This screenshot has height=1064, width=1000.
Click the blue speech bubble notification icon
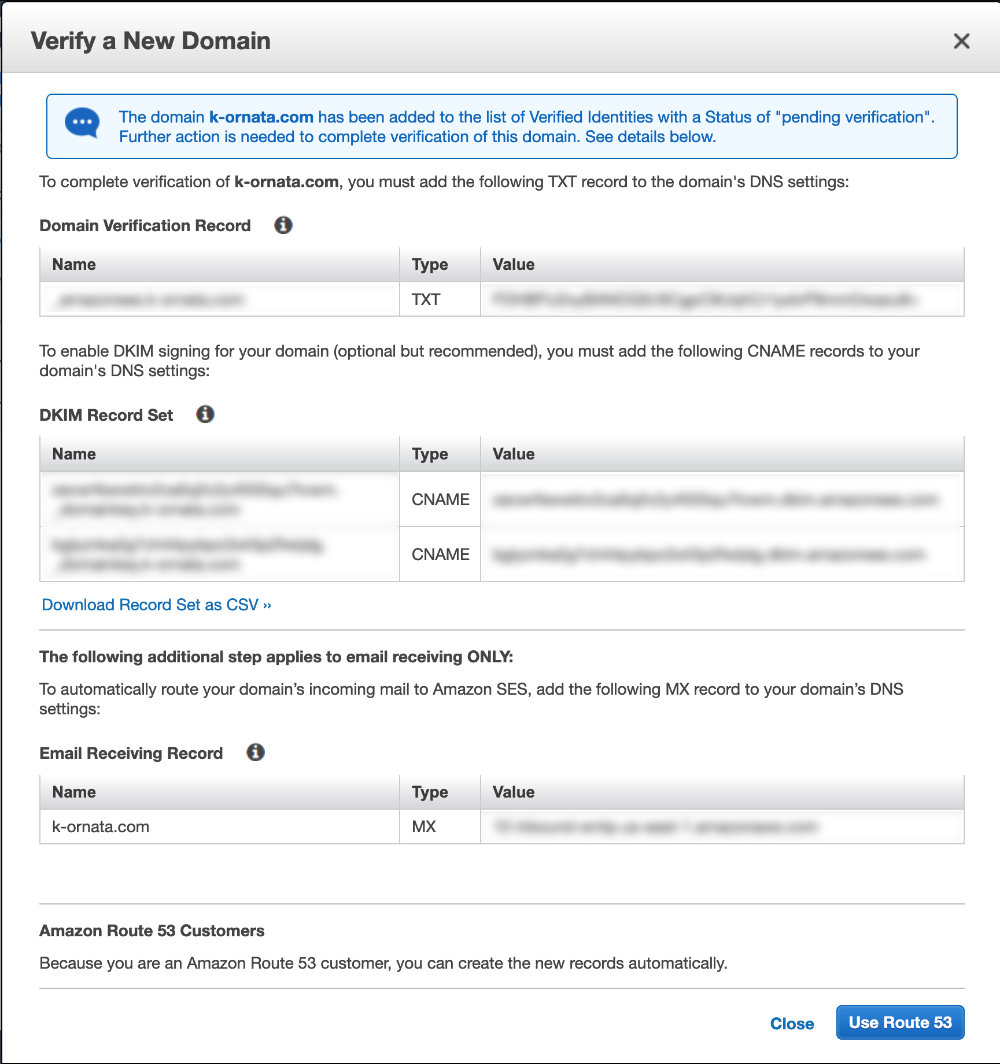[82, 124]
